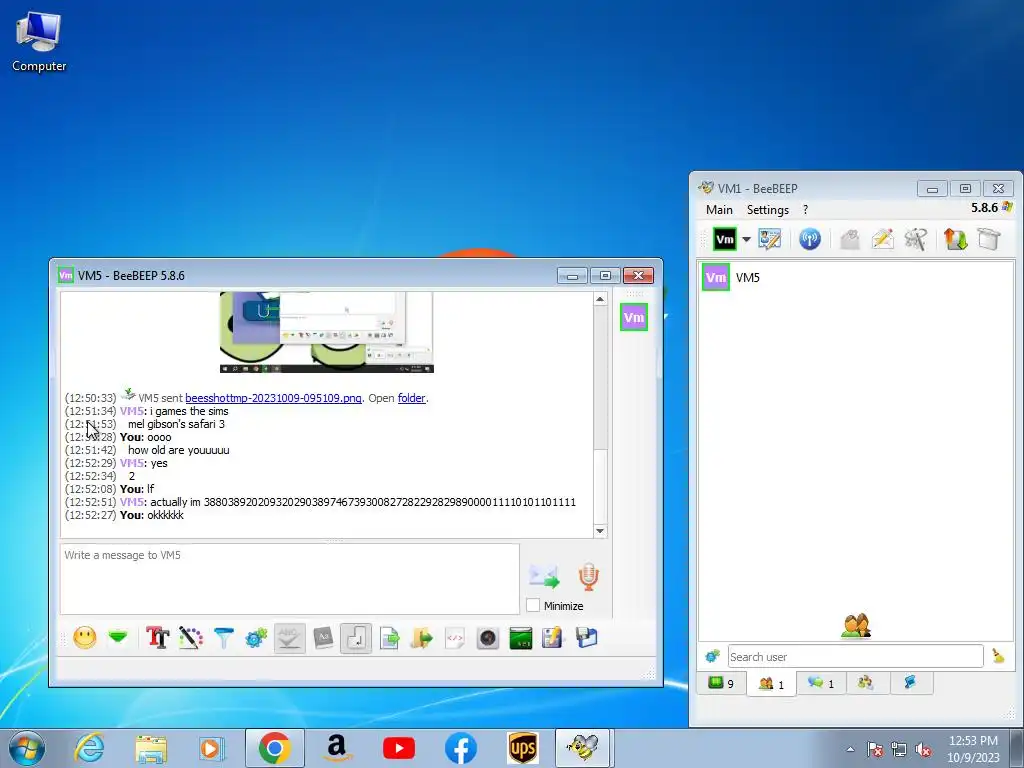
Task: Click the greyed tools wrench icon
Action: [916, 239]
